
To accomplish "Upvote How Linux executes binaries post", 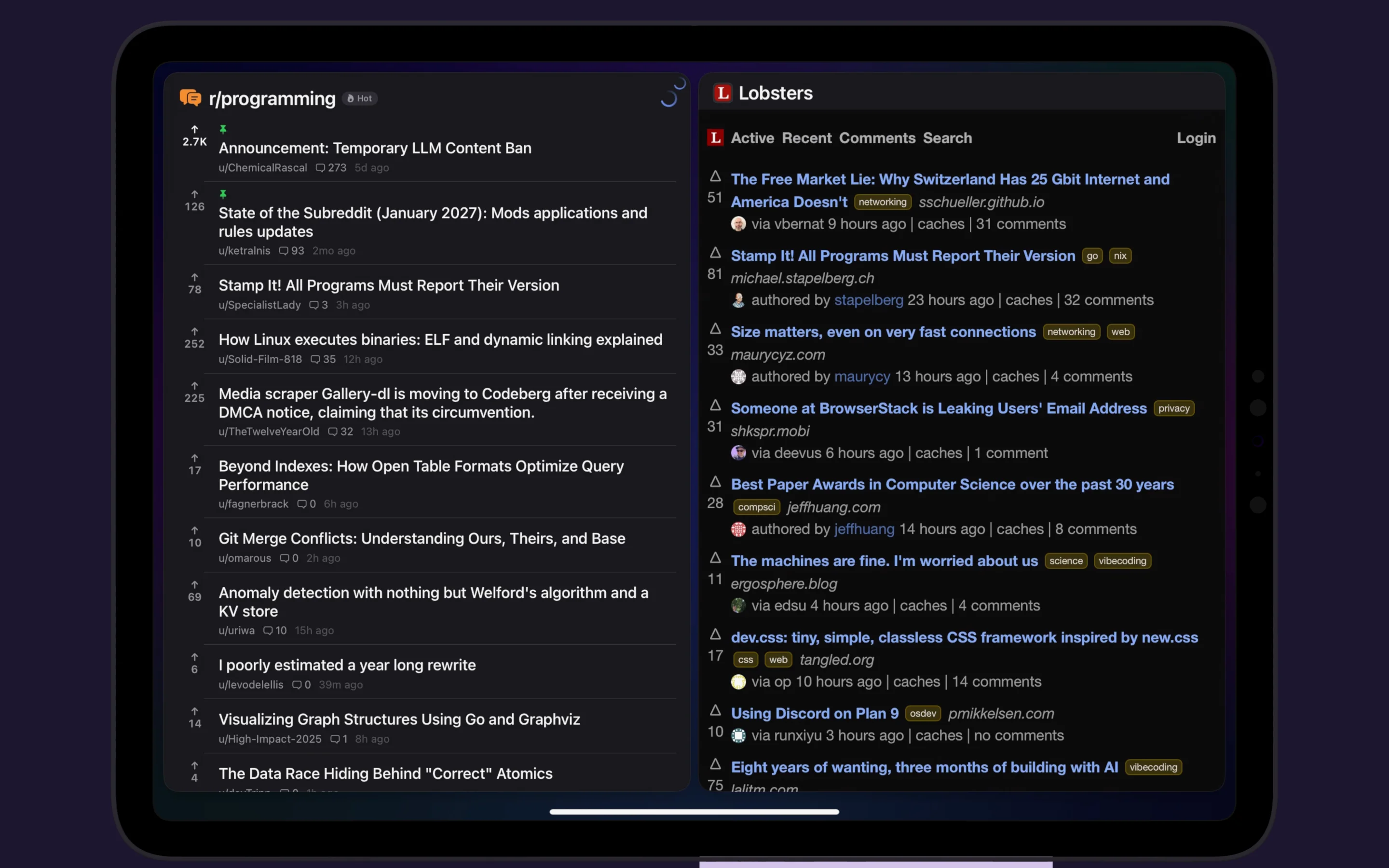I will pyautogui.click(x=194, y=332).
